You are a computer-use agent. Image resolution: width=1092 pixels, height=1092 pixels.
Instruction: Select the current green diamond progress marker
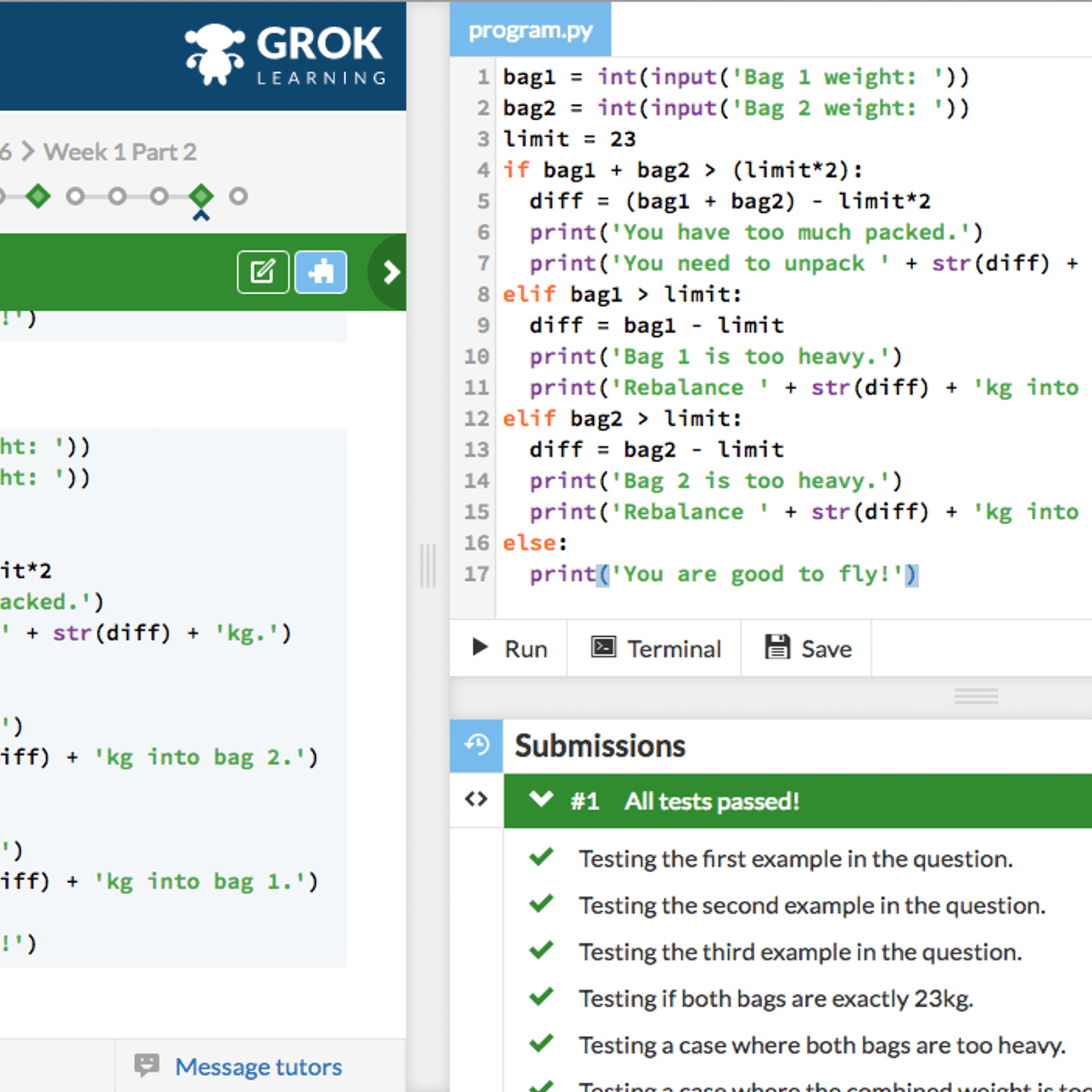[x=201, y=197]
